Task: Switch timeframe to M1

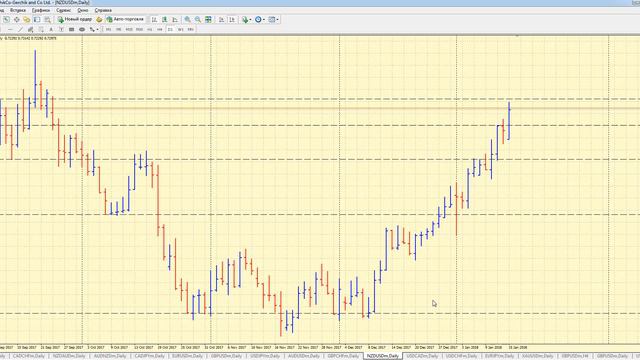Action: (108, 29)
